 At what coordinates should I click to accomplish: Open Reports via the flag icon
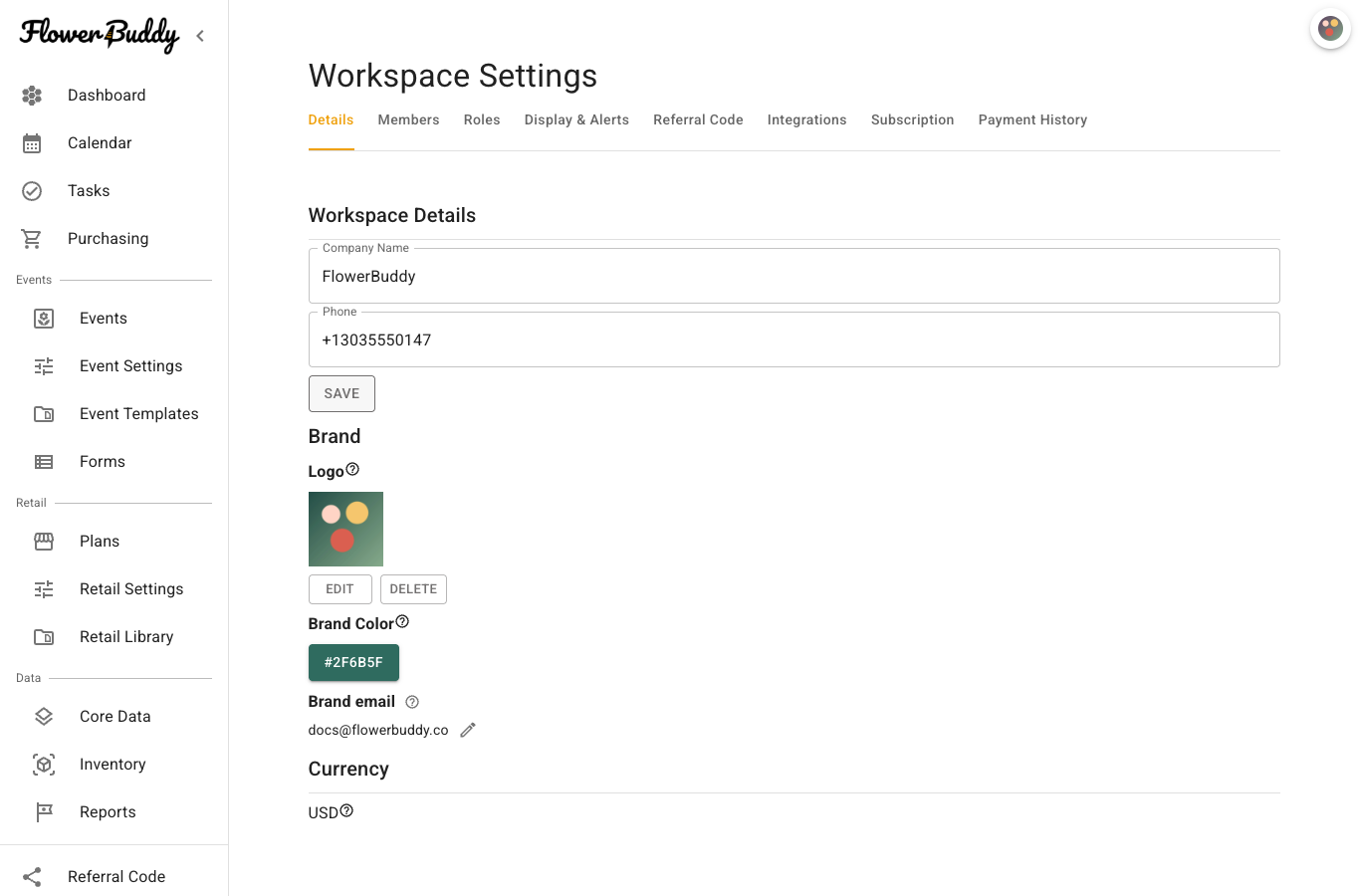pyautogui.click(x=44, y=812)
